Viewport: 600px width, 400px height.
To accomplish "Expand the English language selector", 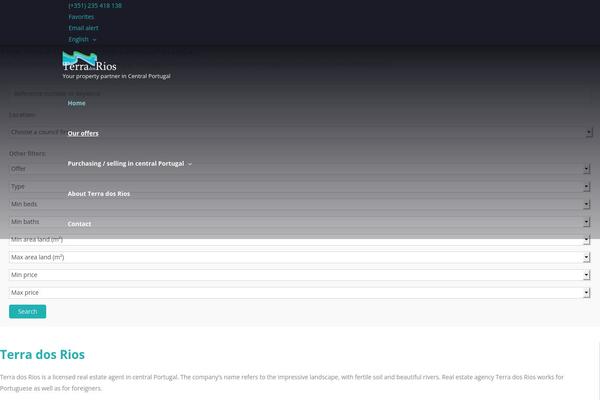I will (82, 39).
